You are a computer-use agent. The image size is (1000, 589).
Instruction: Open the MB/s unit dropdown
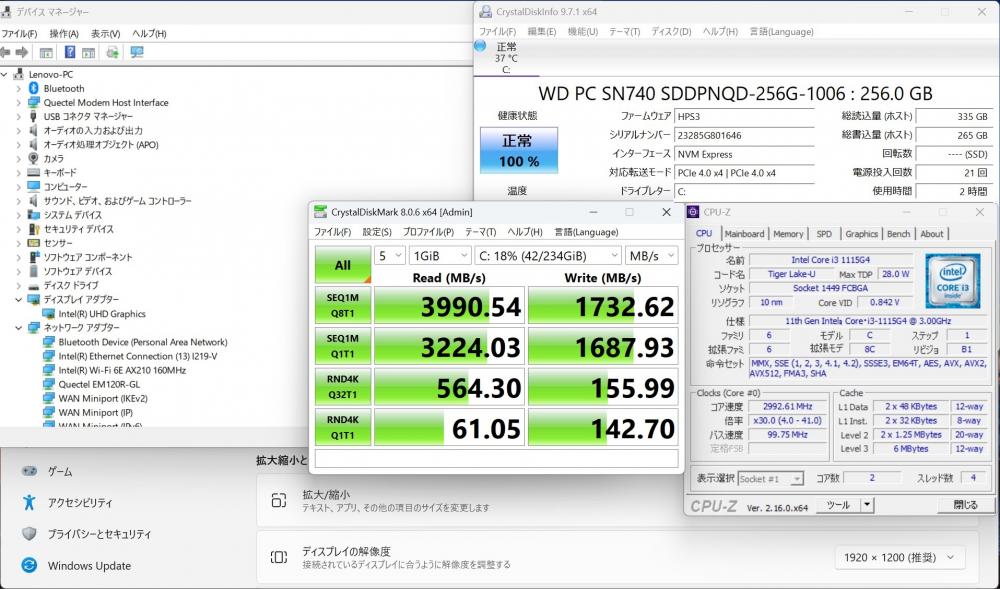coord(652,256)
